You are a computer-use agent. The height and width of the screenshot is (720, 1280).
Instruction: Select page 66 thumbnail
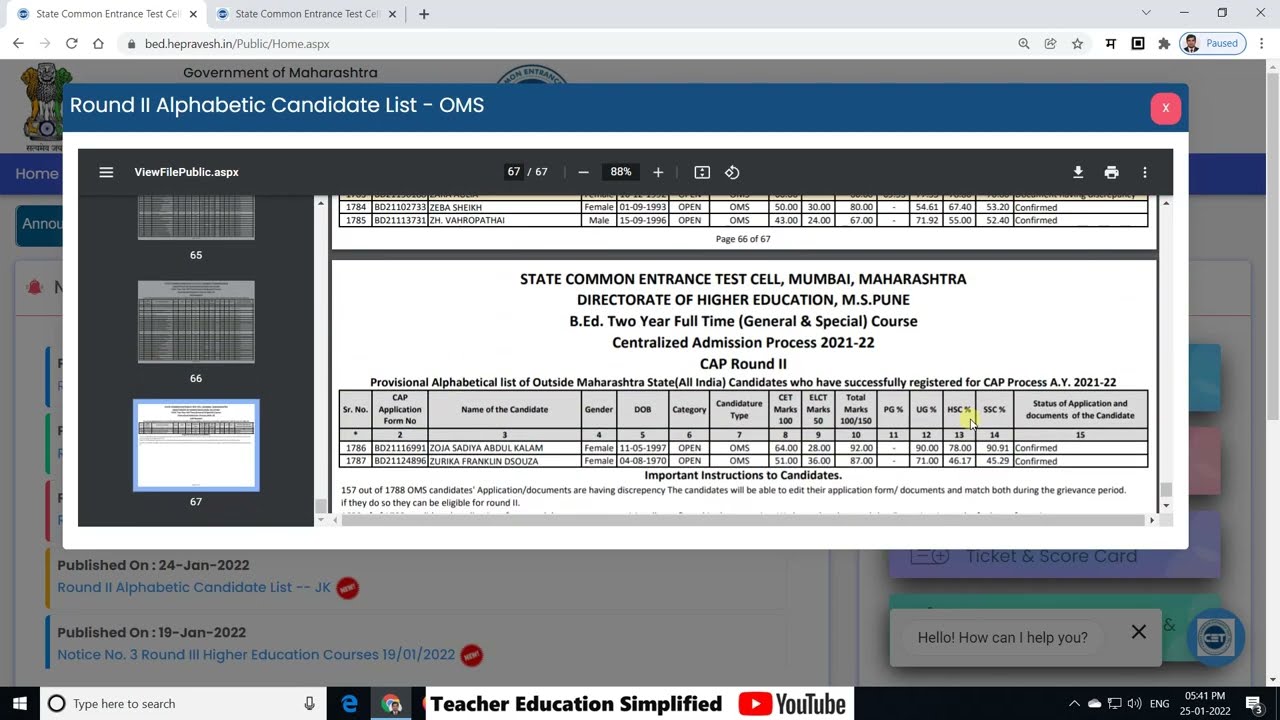click(196, 322)
